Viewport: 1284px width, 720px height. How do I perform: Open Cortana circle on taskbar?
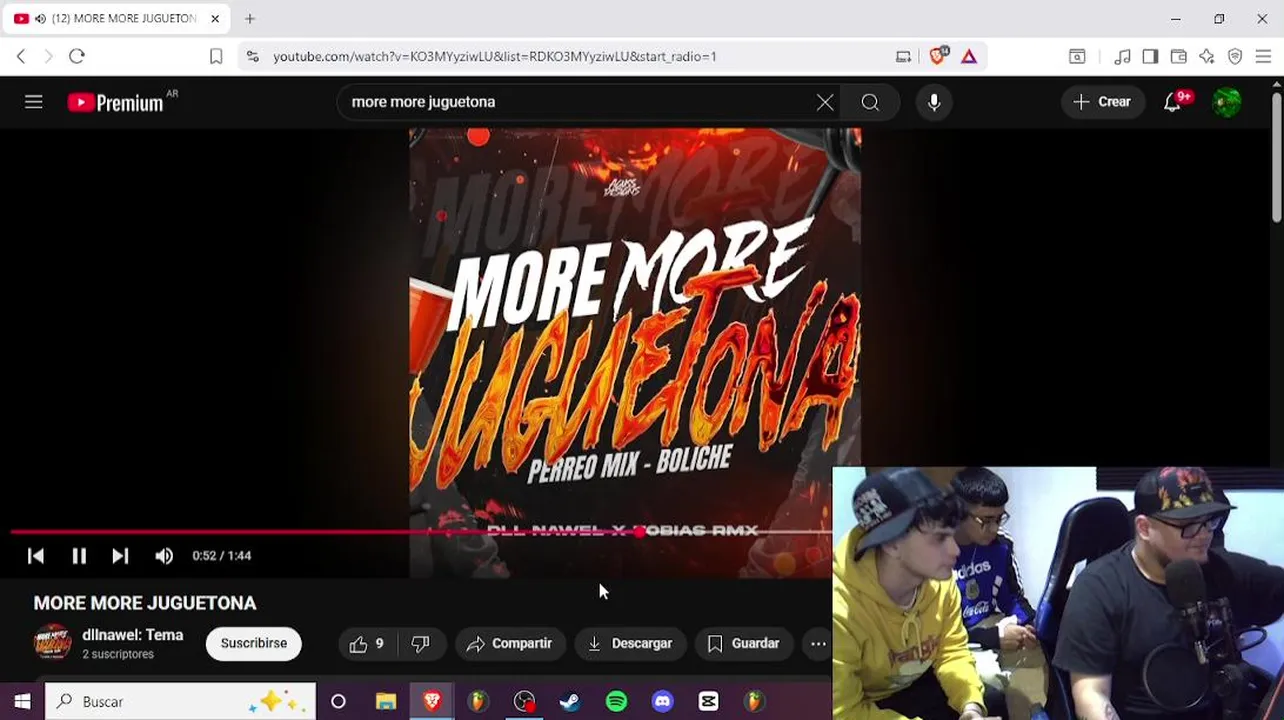pyautogui.click(x=338, y=702)
